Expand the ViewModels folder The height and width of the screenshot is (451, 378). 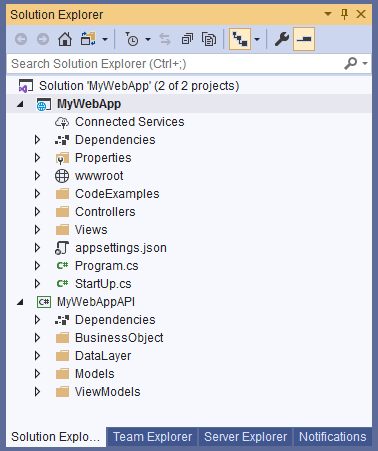pos(37,392)
